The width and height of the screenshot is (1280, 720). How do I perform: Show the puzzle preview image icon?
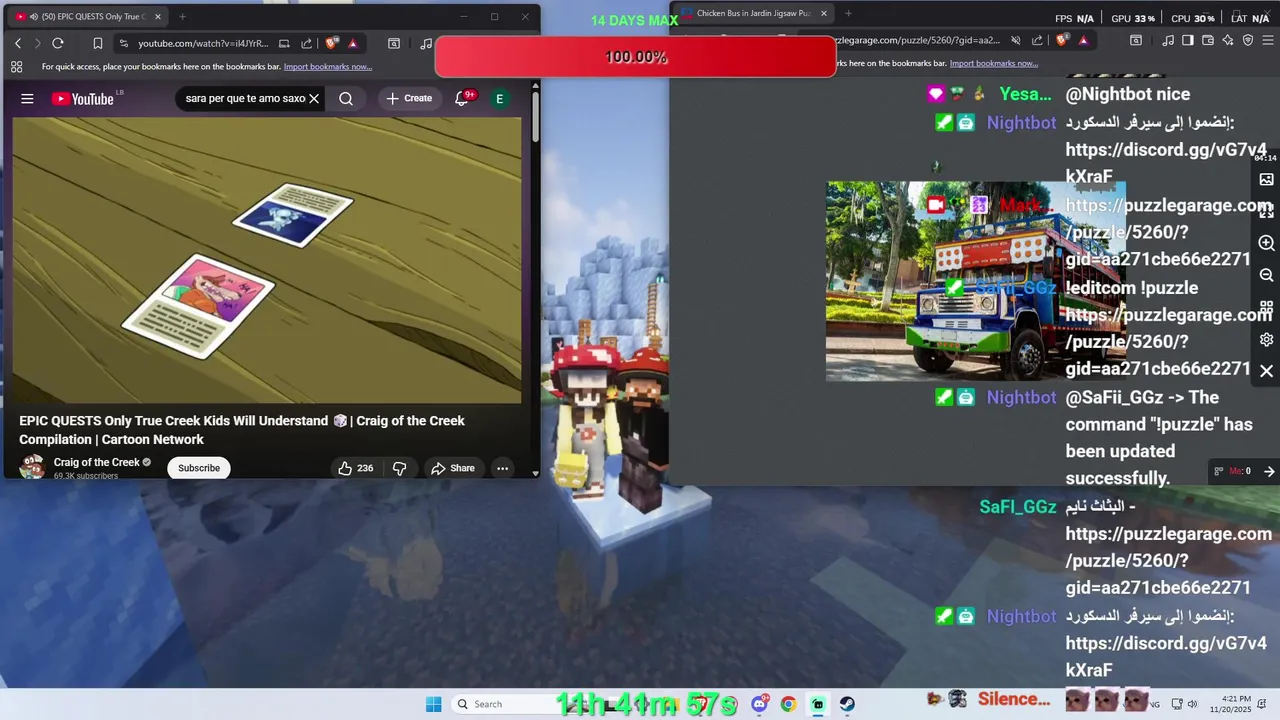click(x=1266, y=180)
